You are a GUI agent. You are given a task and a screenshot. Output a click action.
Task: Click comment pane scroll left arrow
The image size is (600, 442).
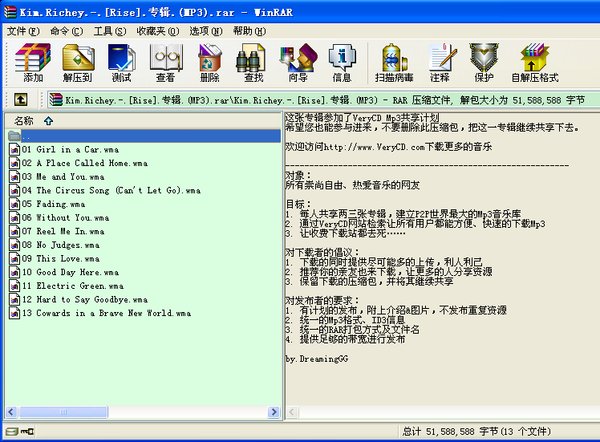pos(292,412)
